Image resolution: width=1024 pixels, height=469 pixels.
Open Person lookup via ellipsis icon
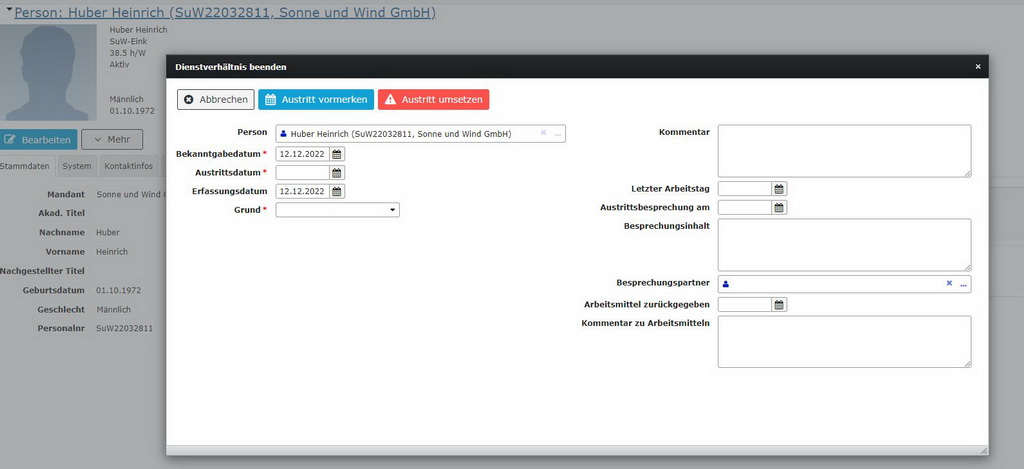point(558,134)
